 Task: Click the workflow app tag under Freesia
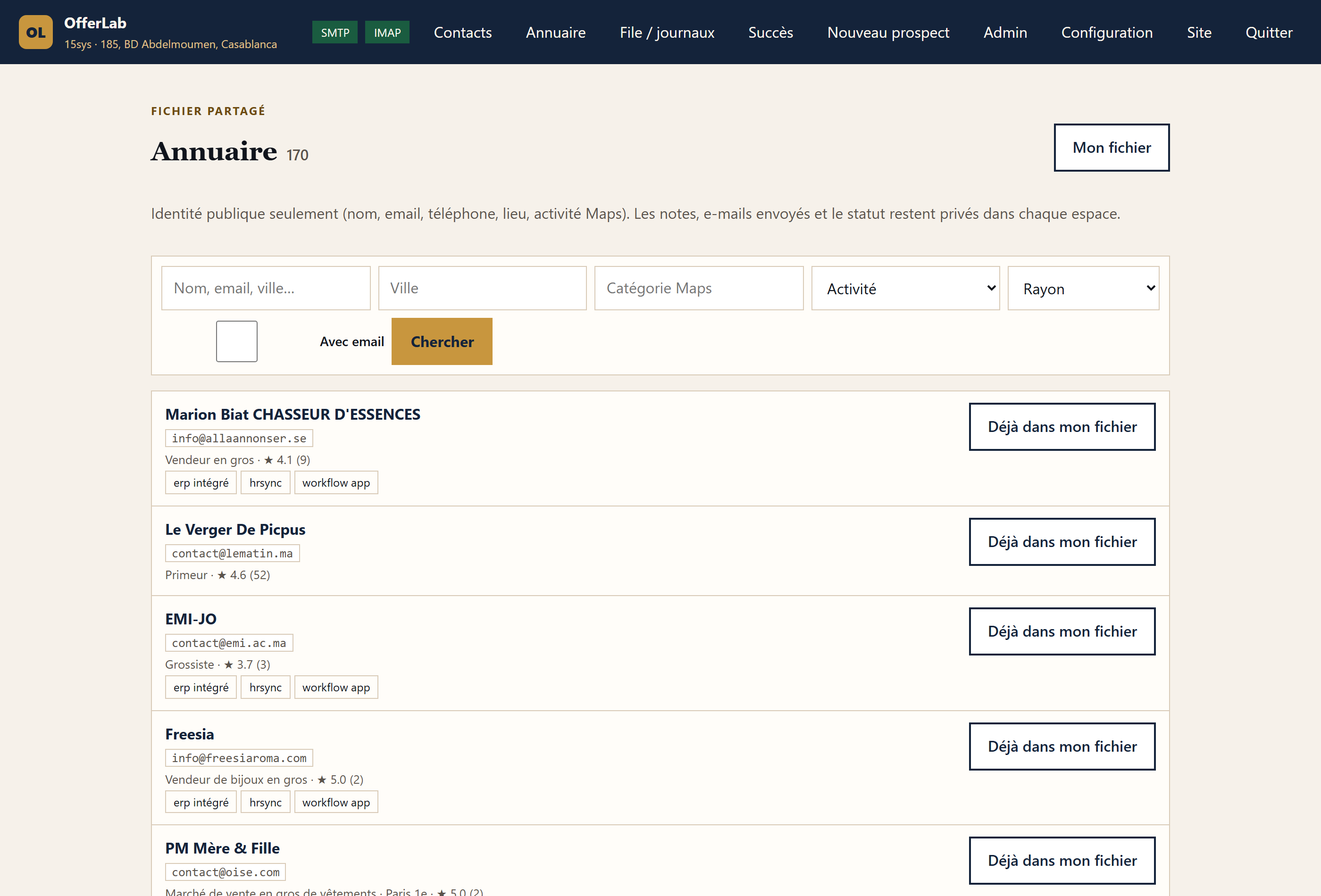click(x=336, y=802)
